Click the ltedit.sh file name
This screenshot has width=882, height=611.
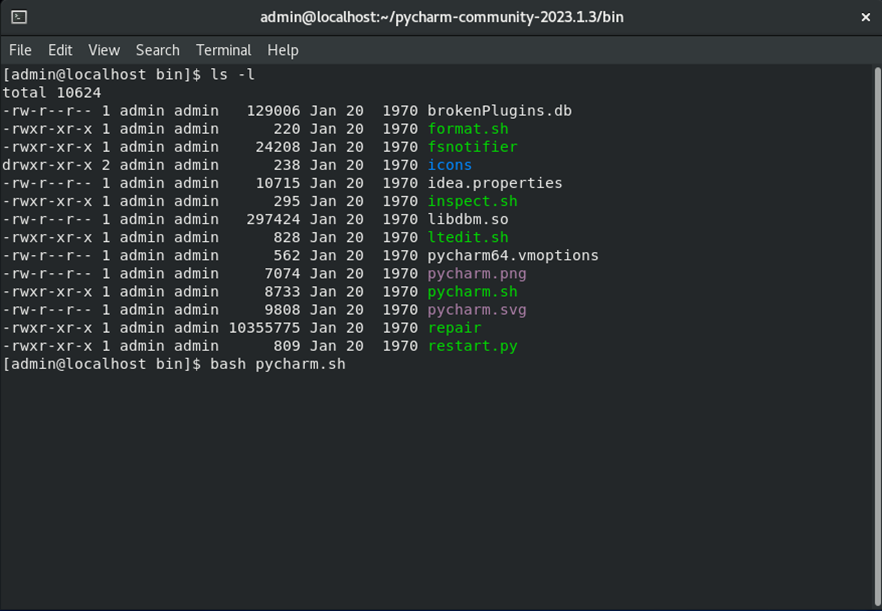(468, 237)
